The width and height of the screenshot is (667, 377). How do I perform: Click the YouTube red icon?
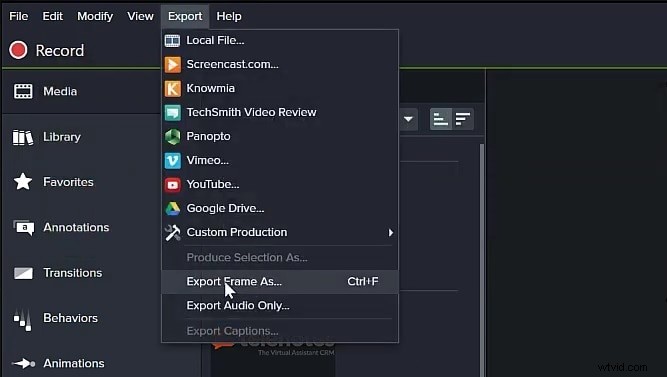tap(173, 185)
